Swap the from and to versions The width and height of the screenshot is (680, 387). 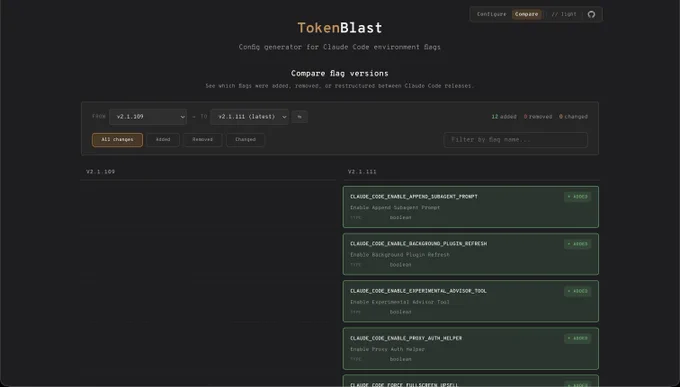point(299,117)
